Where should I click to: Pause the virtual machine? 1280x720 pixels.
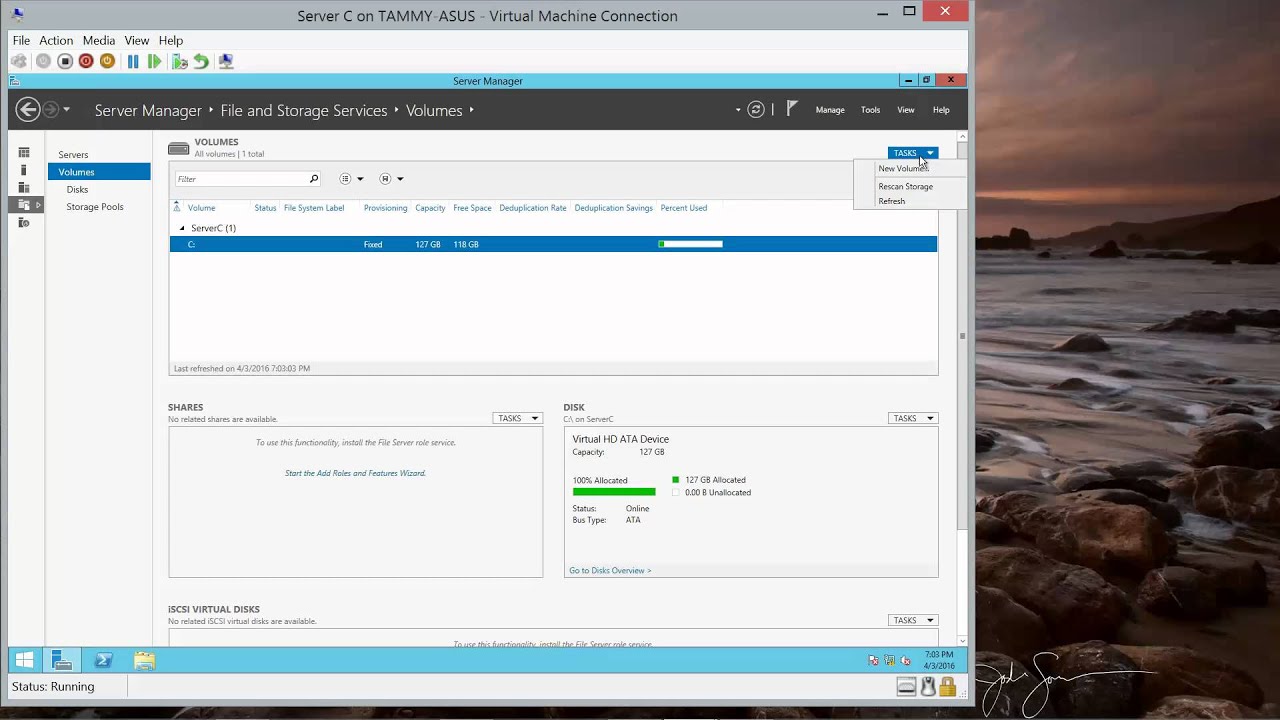(x=133, y=61)
